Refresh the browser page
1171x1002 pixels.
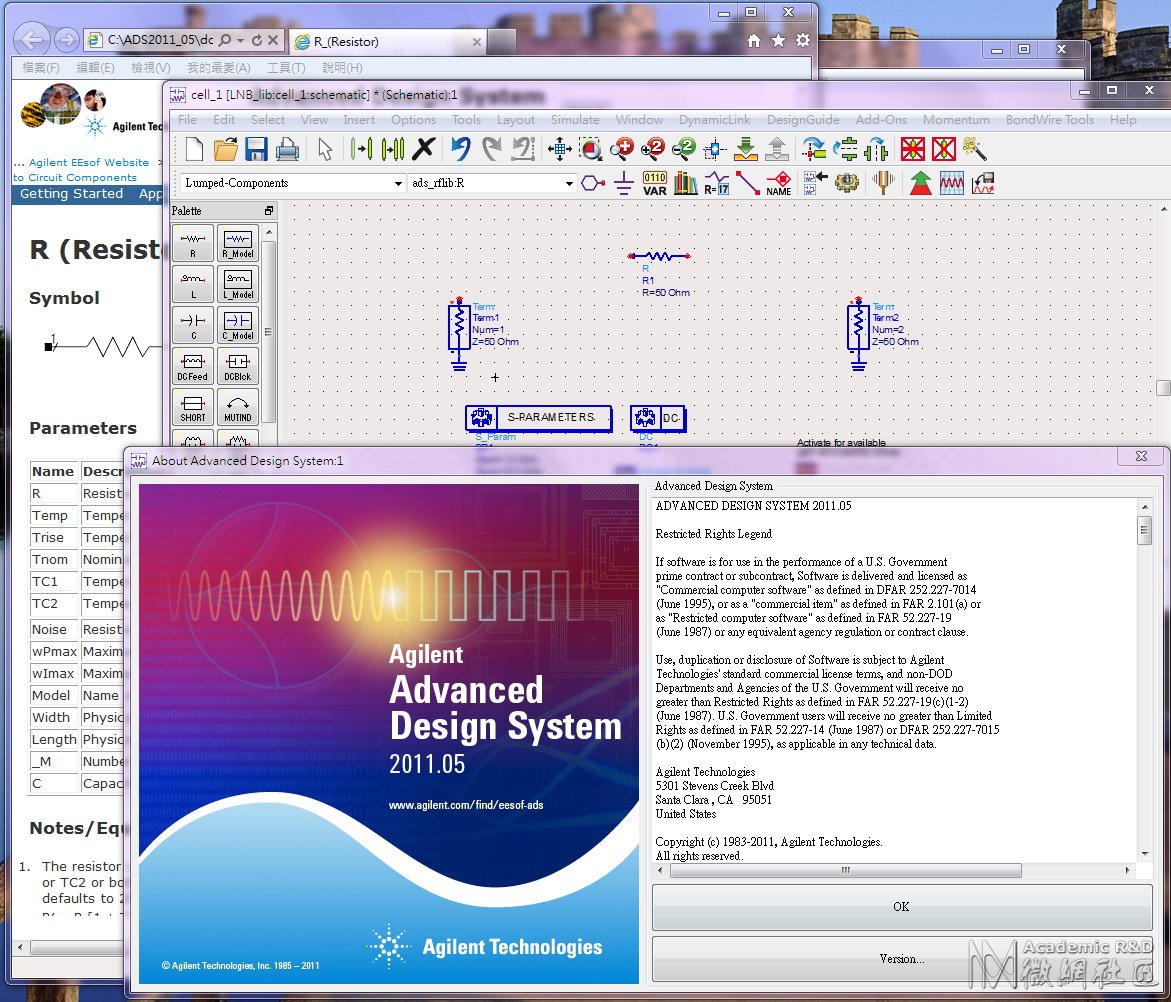coord(256,40)
